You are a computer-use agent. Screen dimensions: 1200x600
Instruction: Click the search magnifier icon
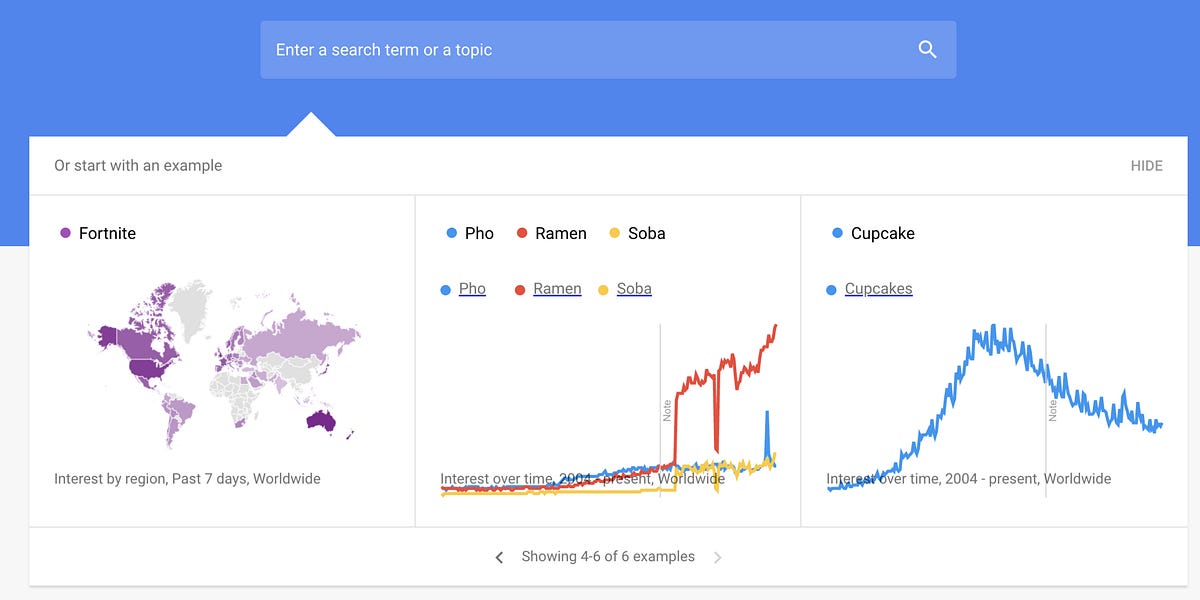[925, 48]
